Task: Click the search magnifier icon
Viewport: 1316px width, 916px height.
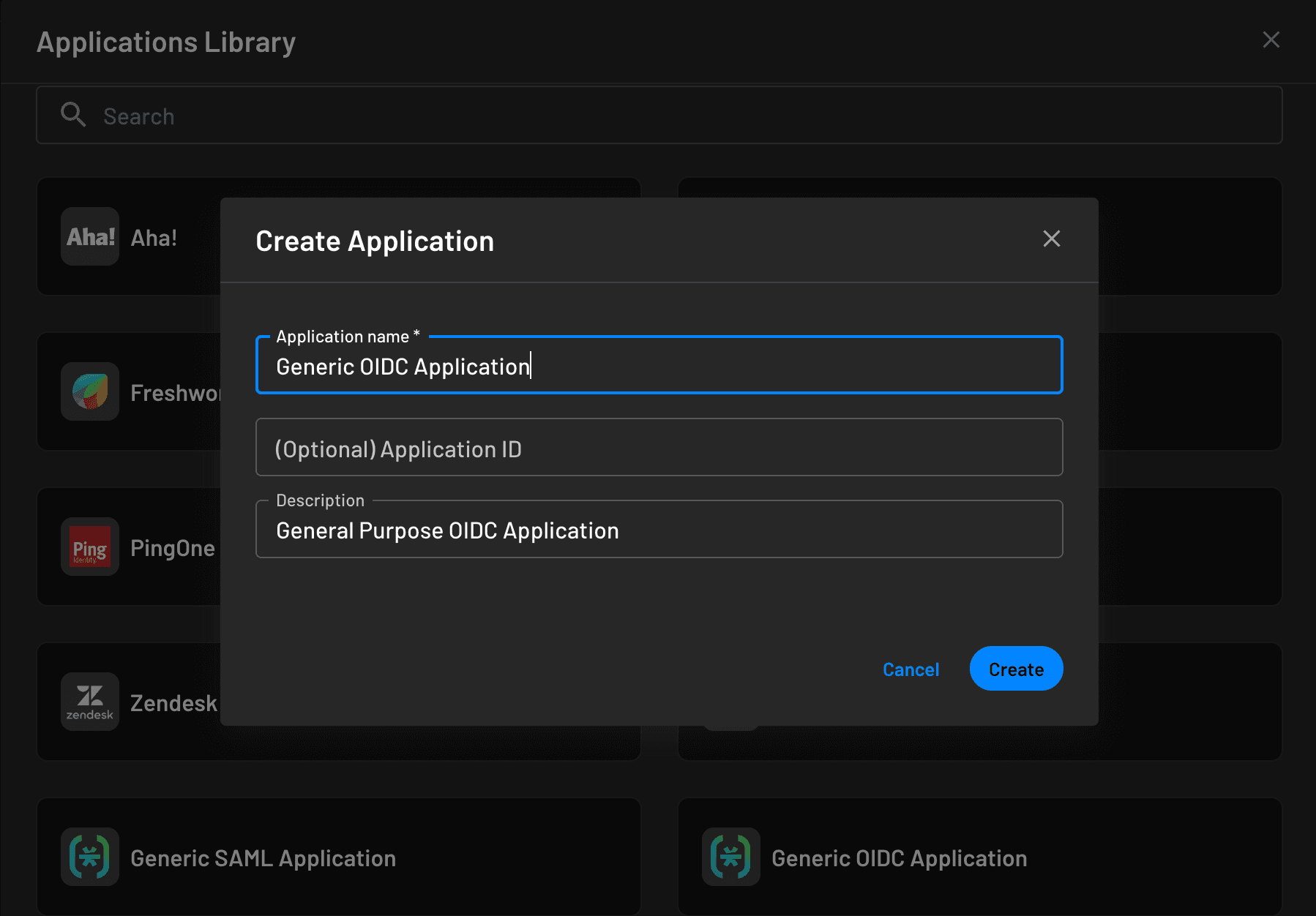Action: click(x=73, y=115)
